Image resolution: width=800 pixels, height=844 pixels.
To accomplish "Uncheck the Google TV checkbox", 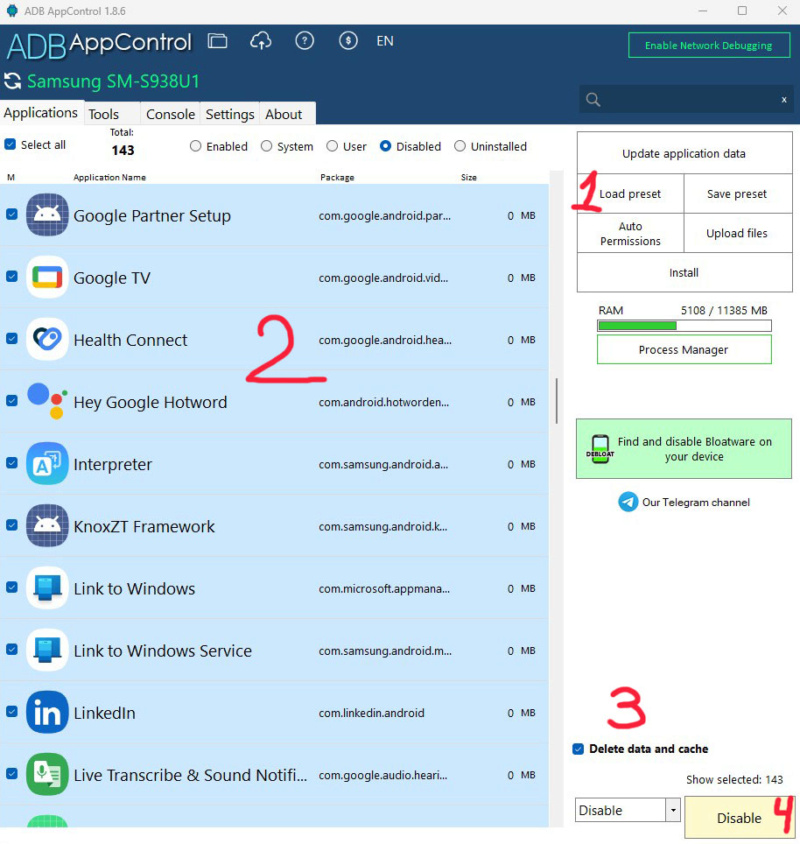I will click(11, 276).
